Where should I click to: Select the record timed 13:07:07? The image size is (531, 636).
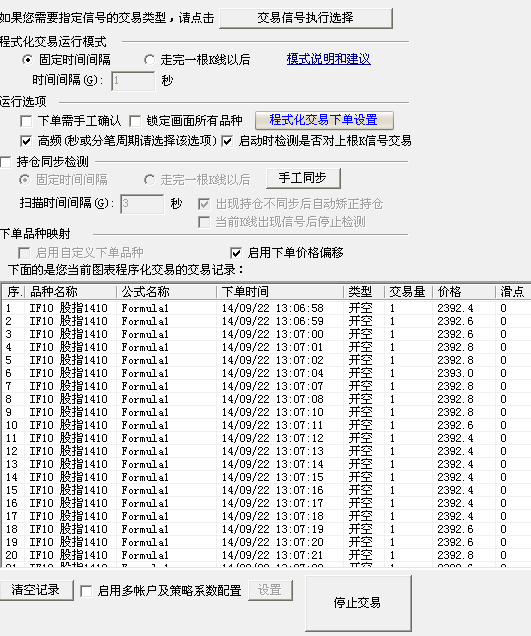tap(266, 386)
